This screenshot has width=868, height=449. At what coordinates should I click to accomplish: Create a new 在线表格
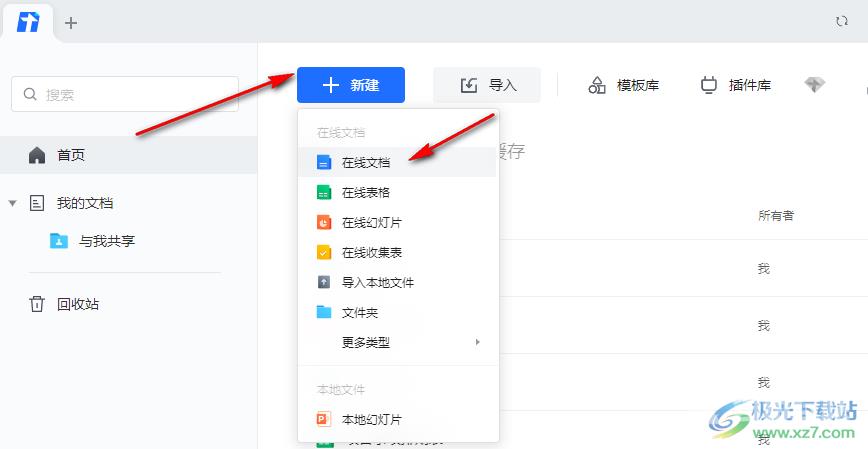[397, 192]
